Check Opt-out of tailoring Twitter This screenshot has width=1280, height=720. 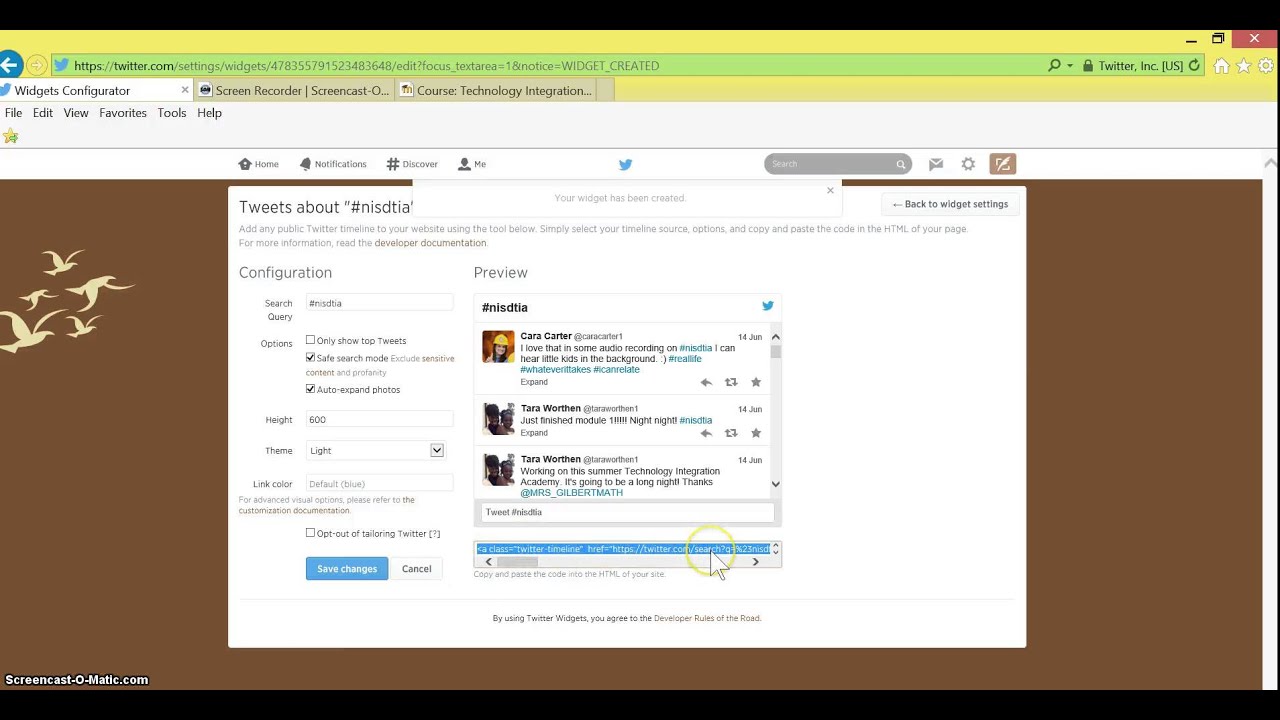pyautogui.click(x=310, y=533)
